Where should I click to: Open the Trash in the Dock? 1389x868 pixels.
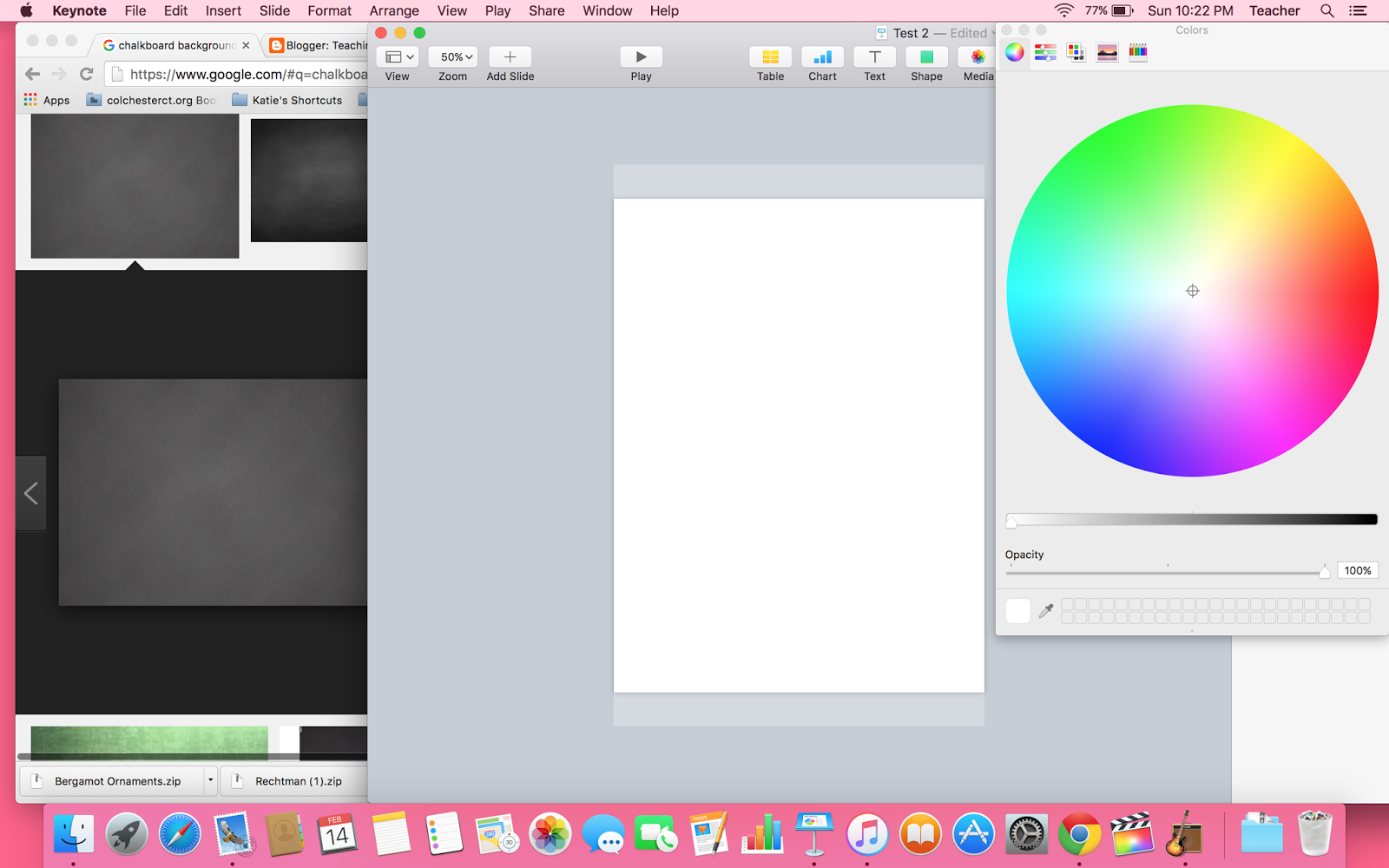pyautogui.click(x=1314, y=833)
